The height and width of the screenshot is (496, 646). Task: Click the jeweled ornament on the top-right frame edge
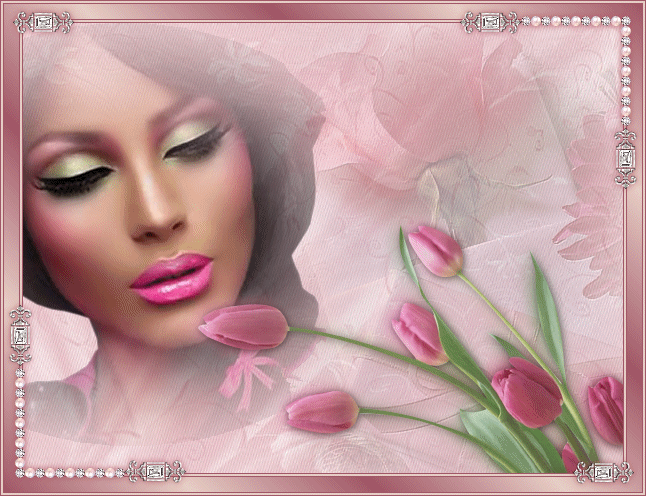point(490,21)
